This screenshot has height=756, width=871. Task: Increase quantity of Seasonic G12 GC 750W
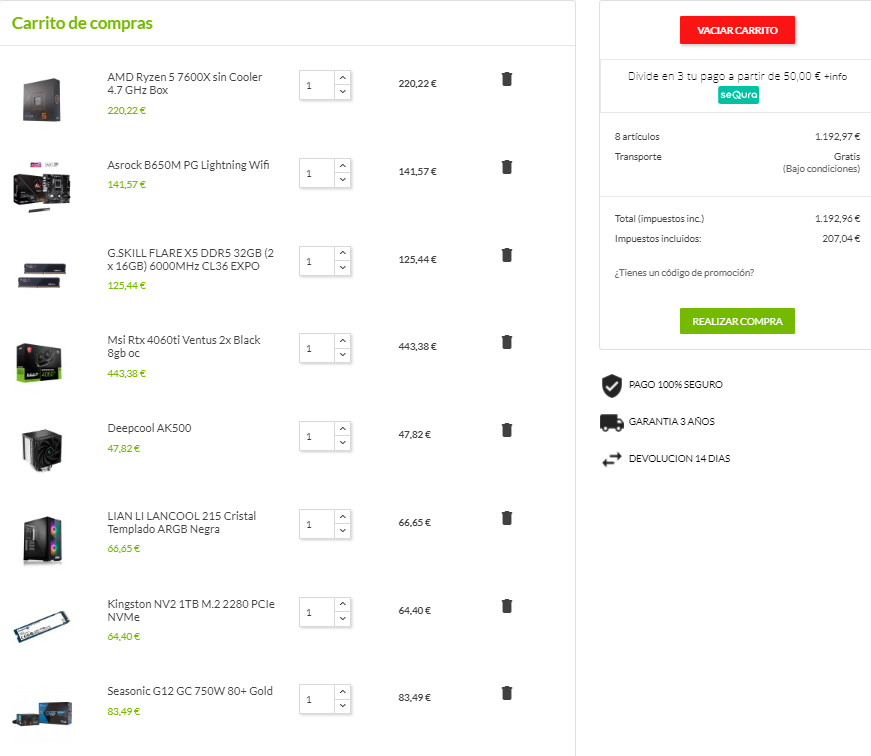tap(343, 692)
